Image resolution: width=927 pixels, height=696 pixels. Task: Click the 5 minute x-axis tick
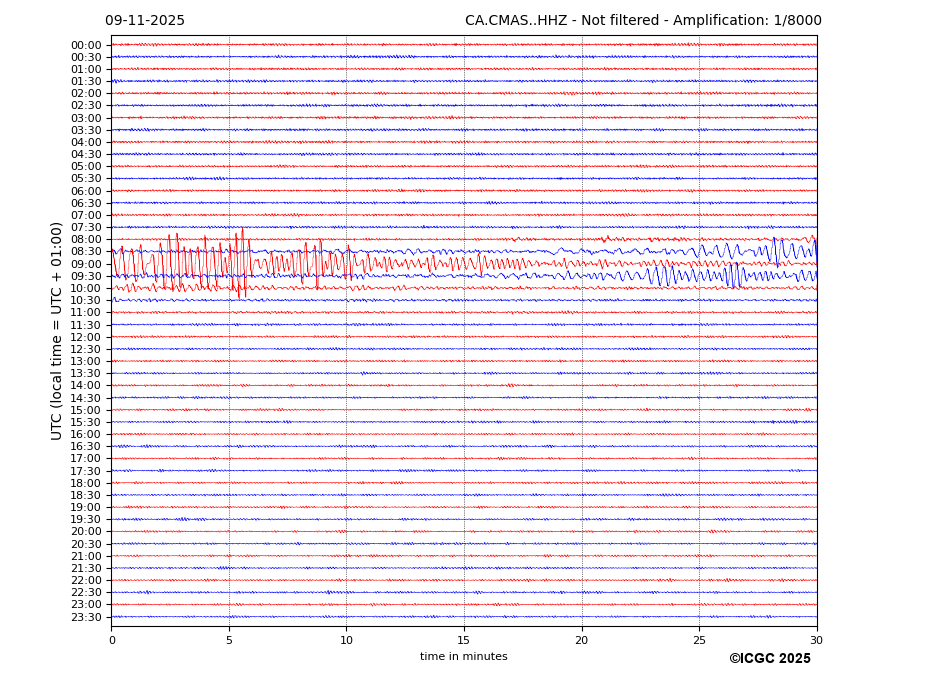[229, 640]
